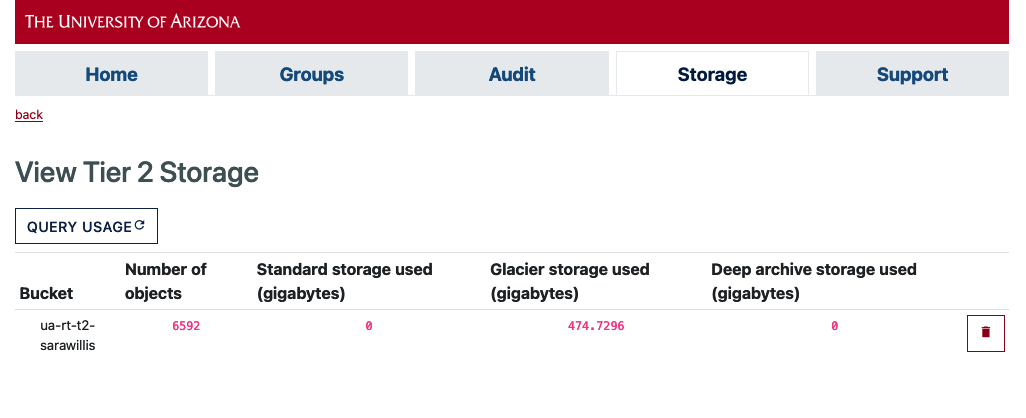Screen dimensions: 1026x418
Task: Click the Number of objects column header
Action: tap(166, 281)
